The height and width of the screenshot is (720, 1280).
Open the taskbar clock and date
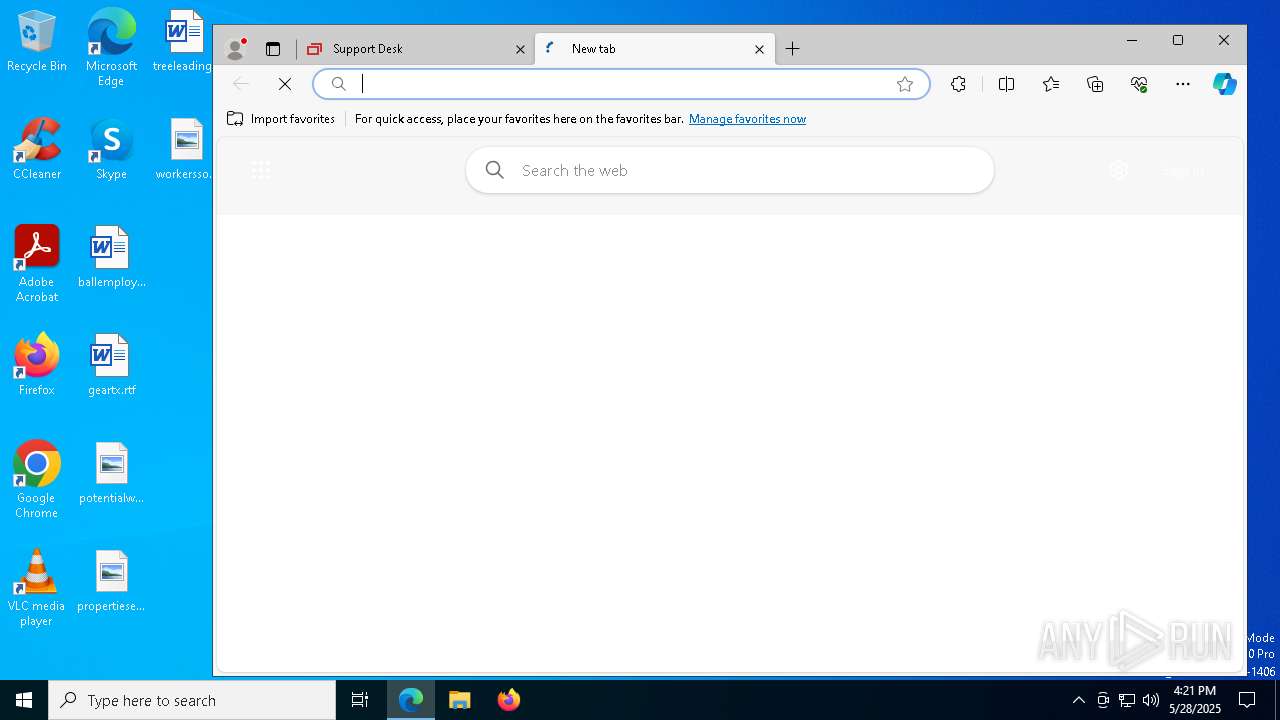[x=1195, y=700]
